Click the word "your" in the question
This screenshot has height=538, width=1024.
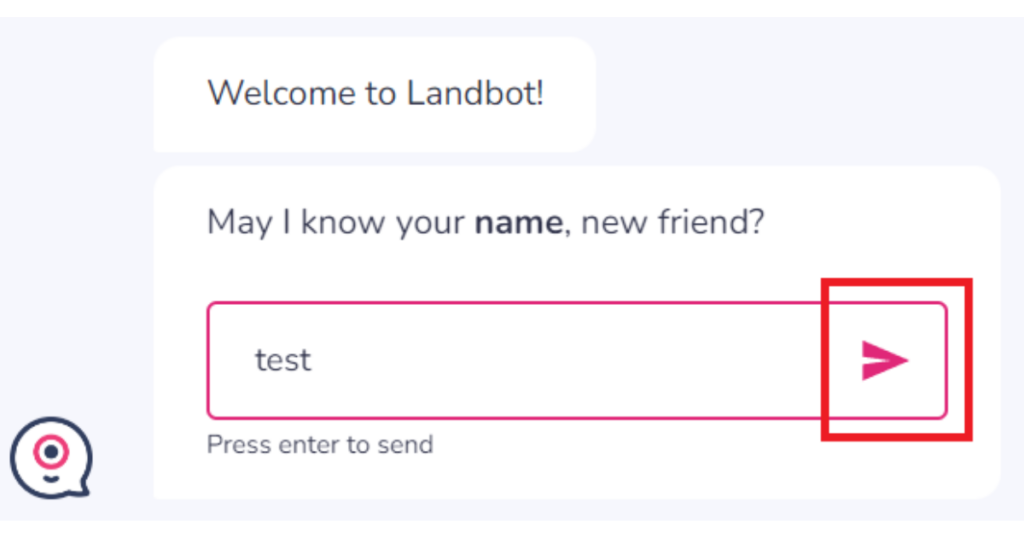[x=430, y=222]
